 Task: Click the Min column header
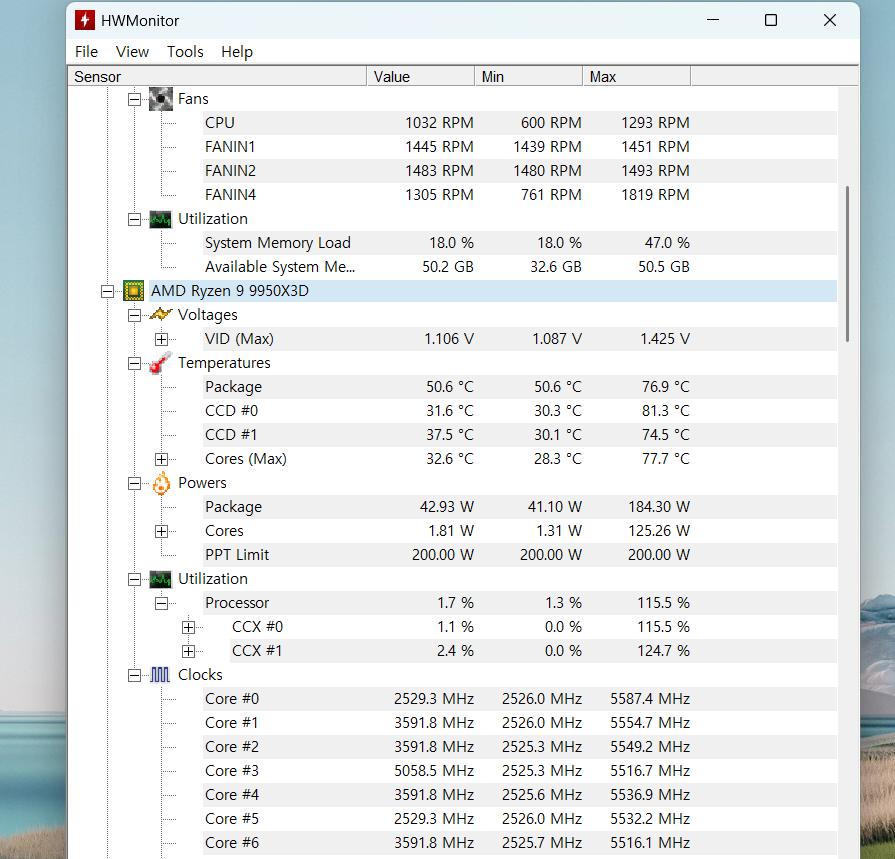point(529,76)
